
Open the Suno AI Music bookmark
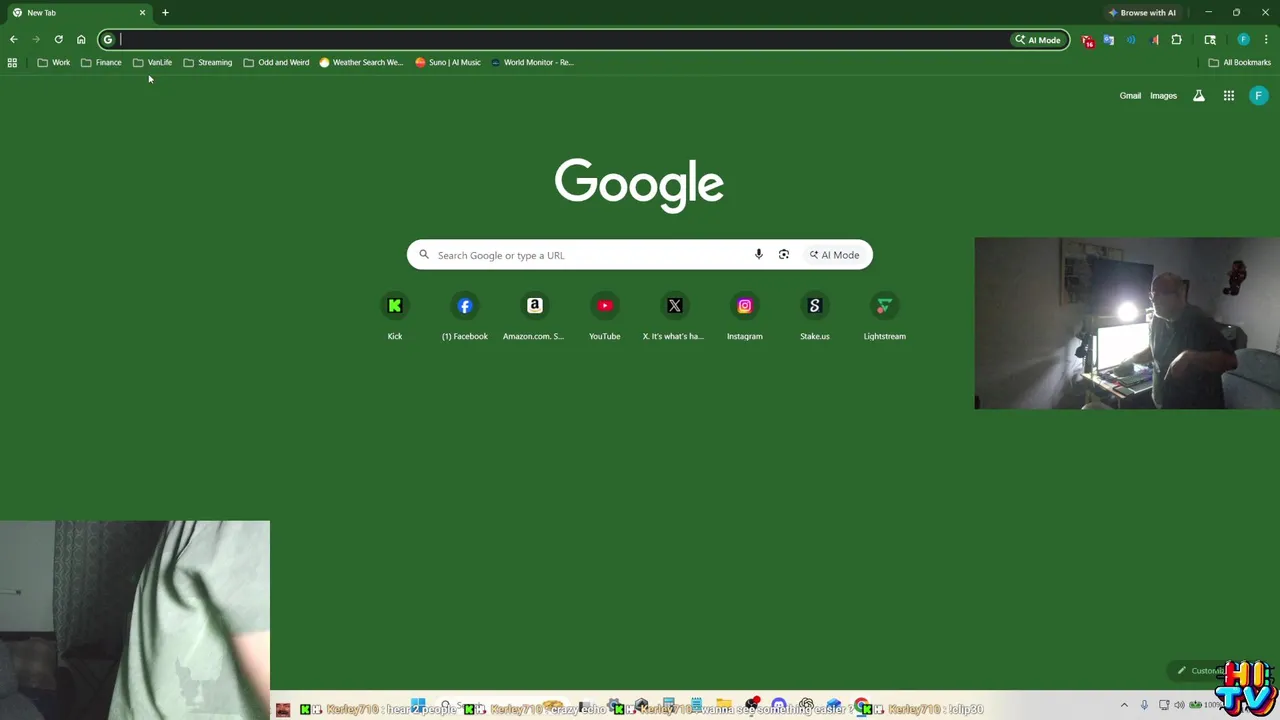[448, 62]
